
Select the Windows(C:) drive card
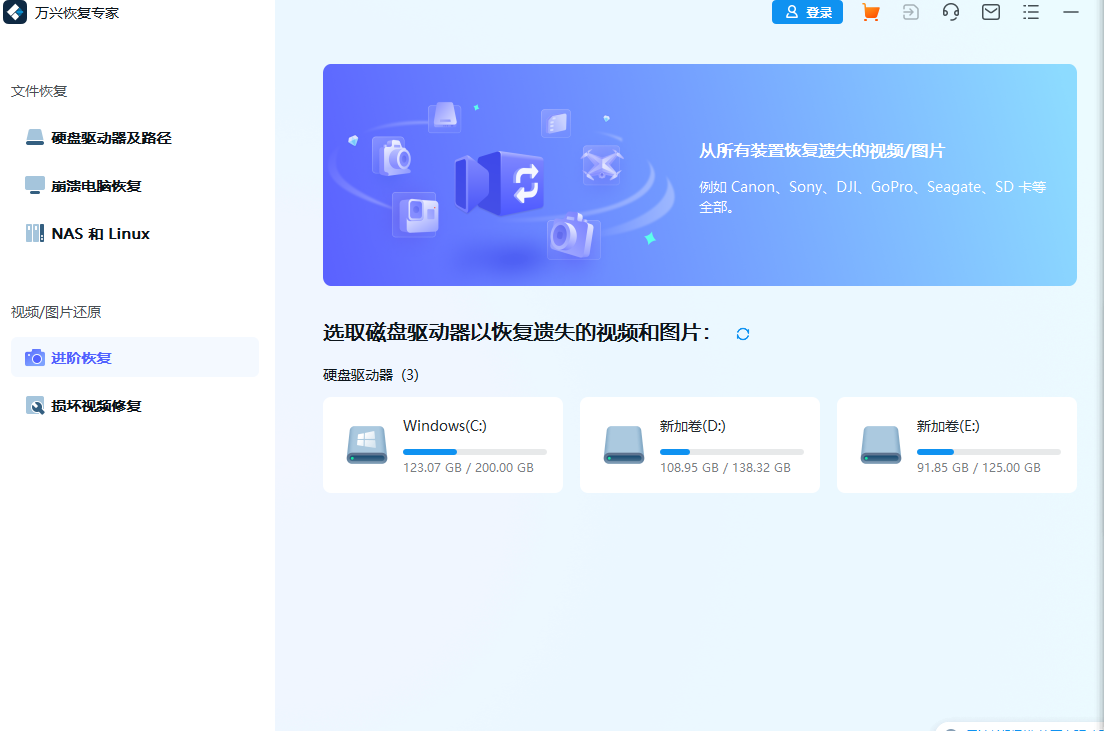pos(443,445)
